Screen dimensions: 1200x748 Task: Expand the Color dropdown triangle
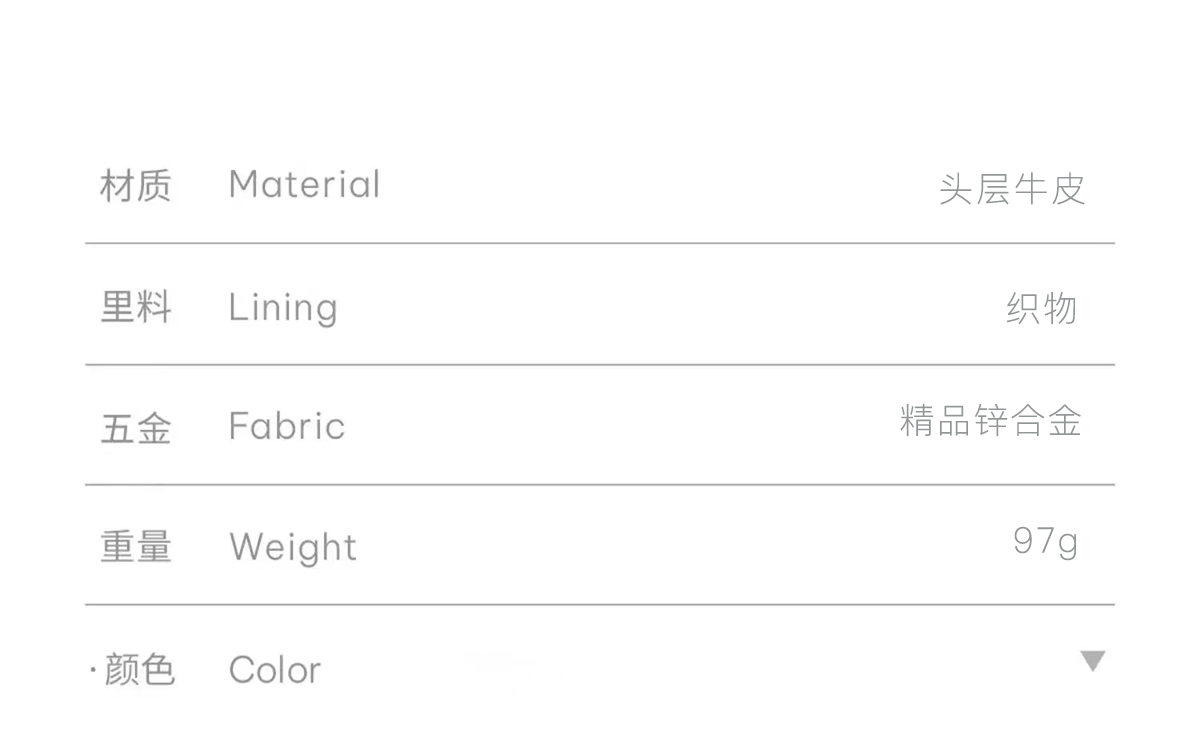1092,661
